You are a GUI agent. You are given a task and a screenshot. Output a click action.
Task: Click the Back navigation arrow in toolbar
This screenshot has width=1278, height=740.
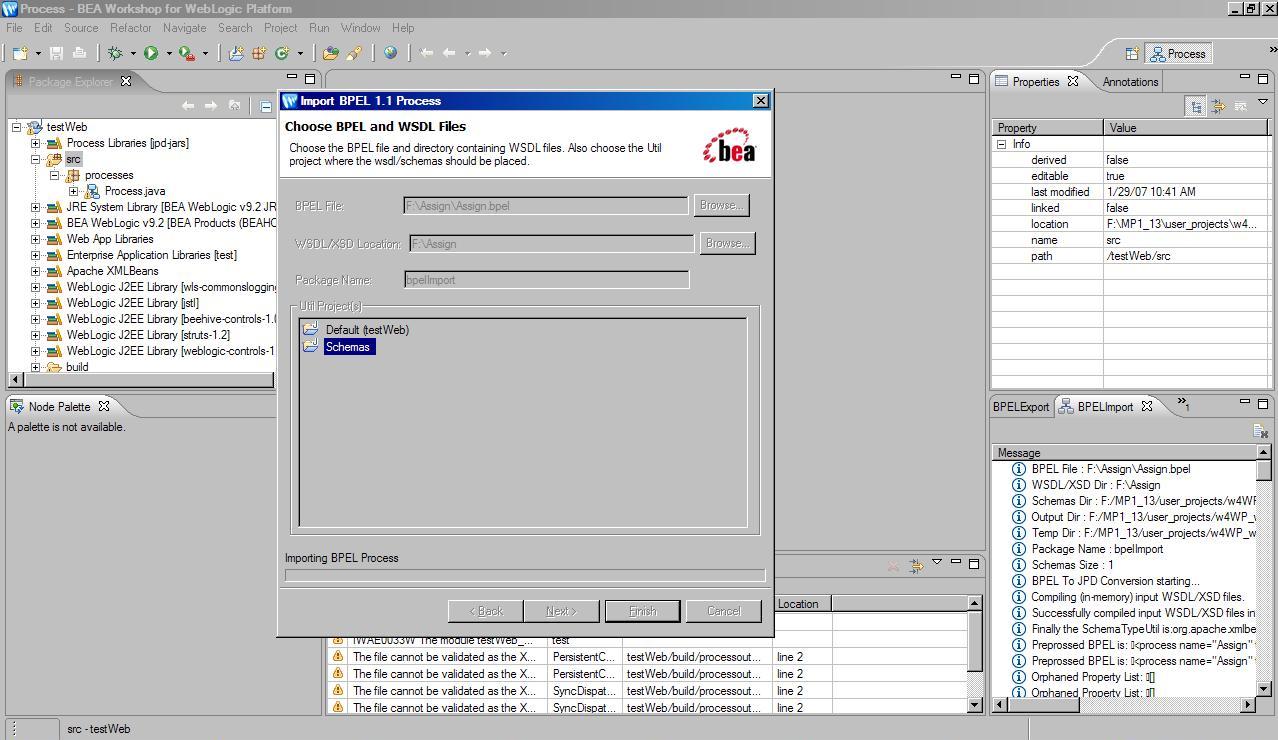[x=450, y=53]
